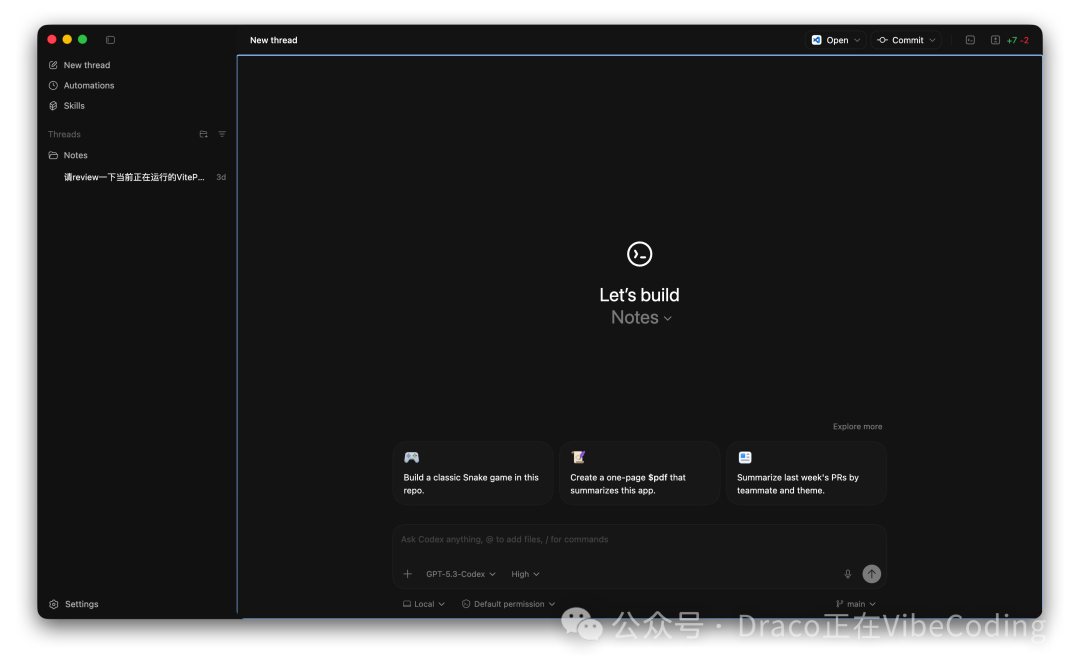Click the Explore more link
The height and width of the screenshot is (669, 1080).
[857, 426]
